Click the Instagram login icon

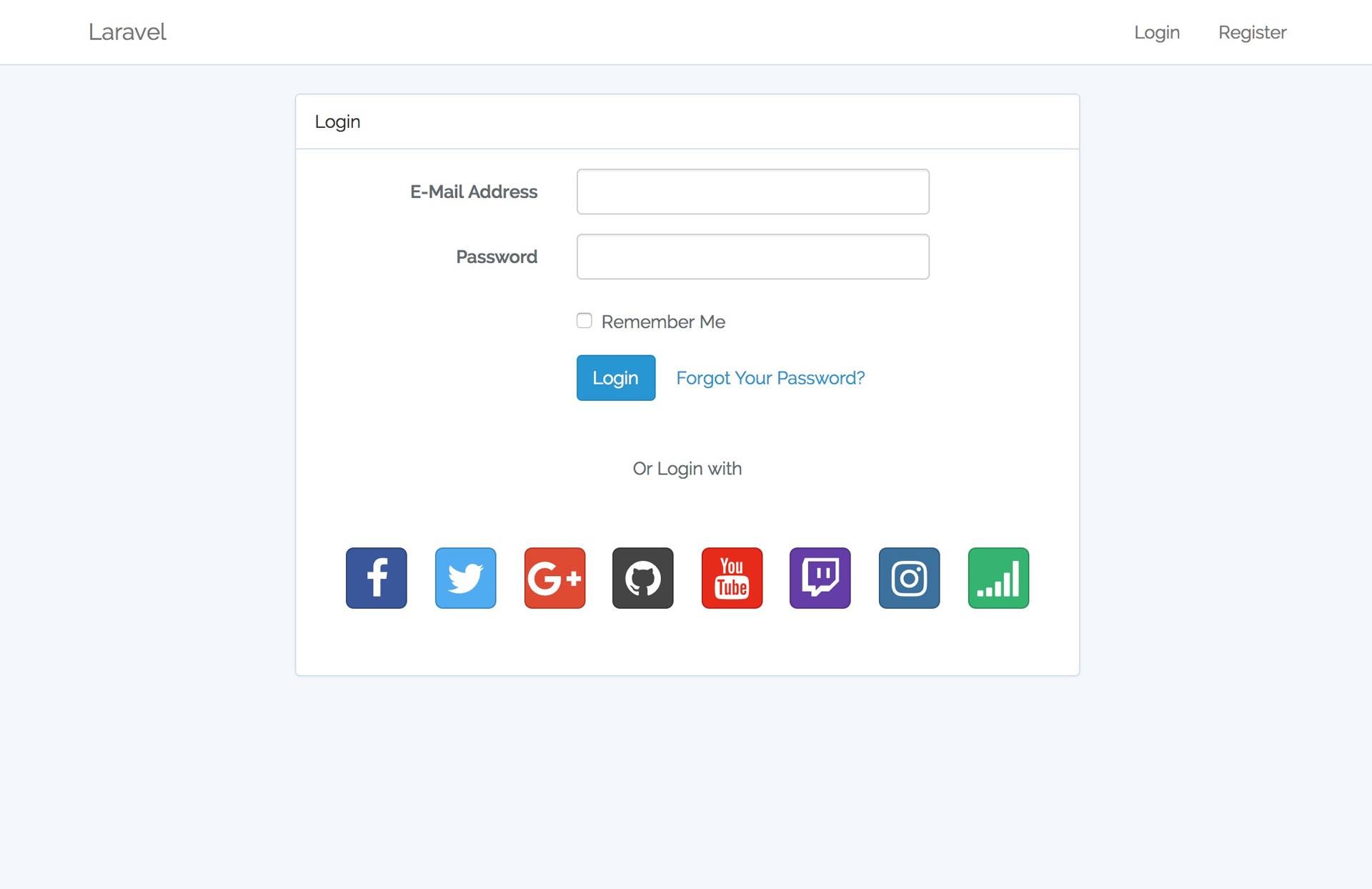click(909, 577)
